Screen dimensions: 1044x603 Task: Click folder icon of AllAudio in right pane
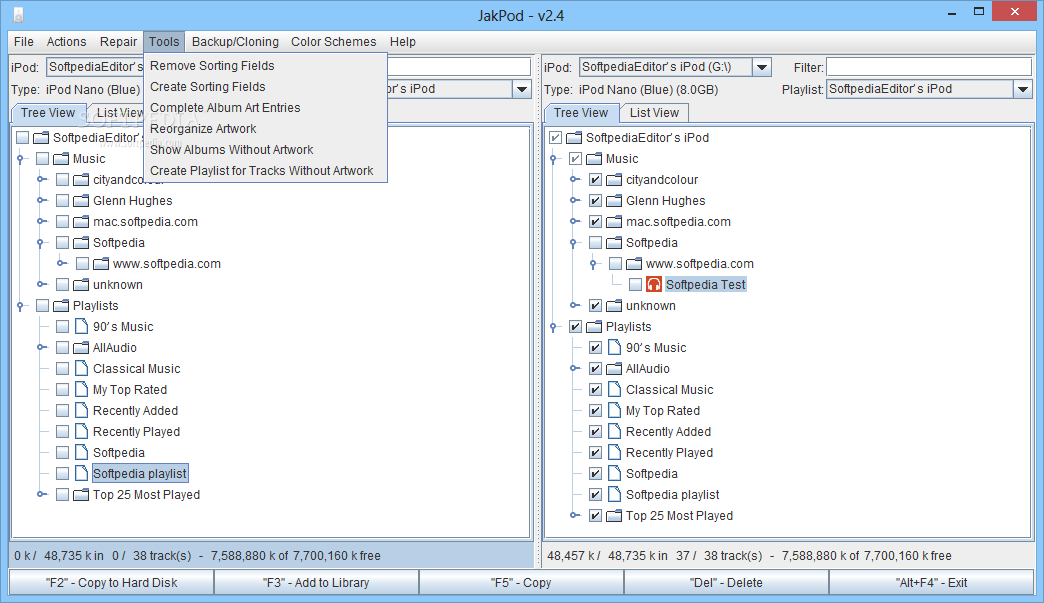[614, 369]
